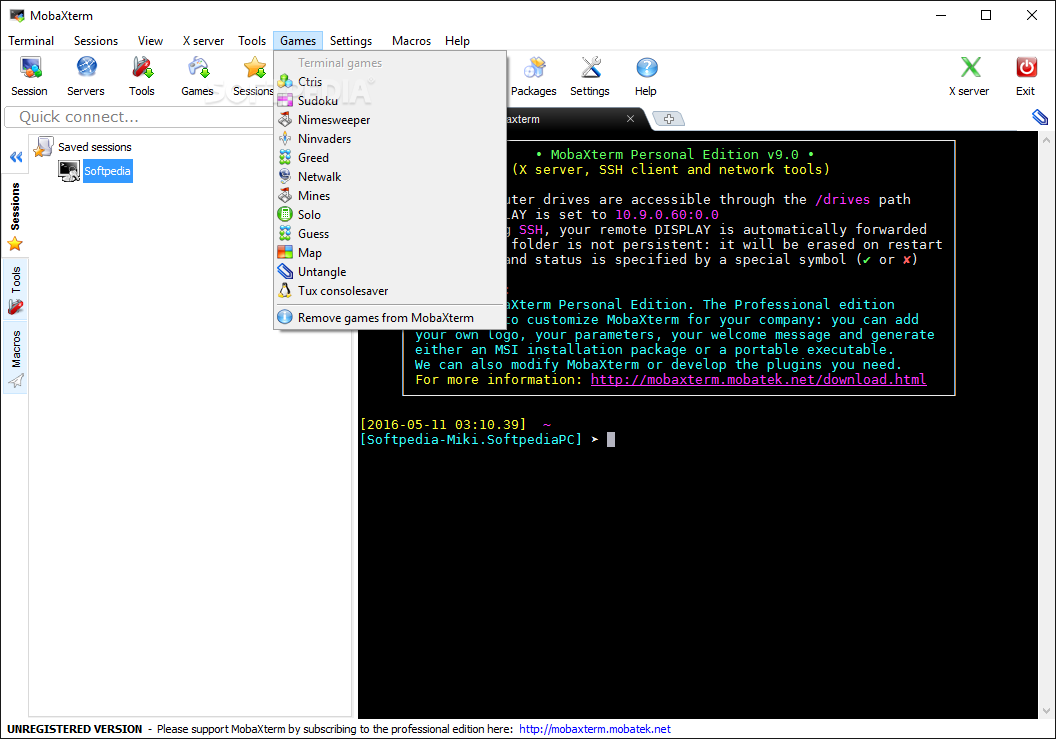Close the terminal tab

pos(630,119)
